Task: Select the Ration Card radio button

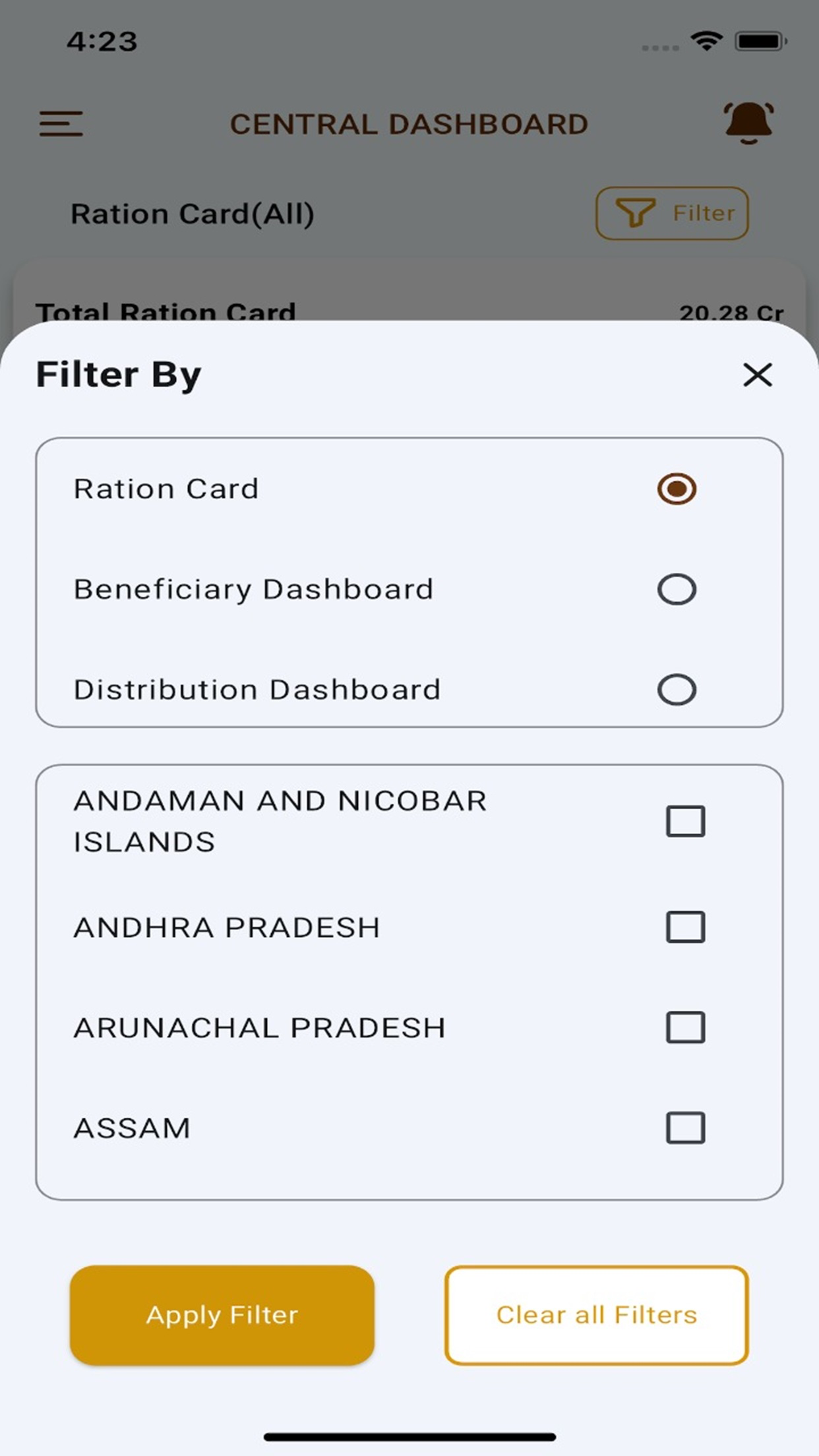Action: pyautogui.click(x=677, y=489)
